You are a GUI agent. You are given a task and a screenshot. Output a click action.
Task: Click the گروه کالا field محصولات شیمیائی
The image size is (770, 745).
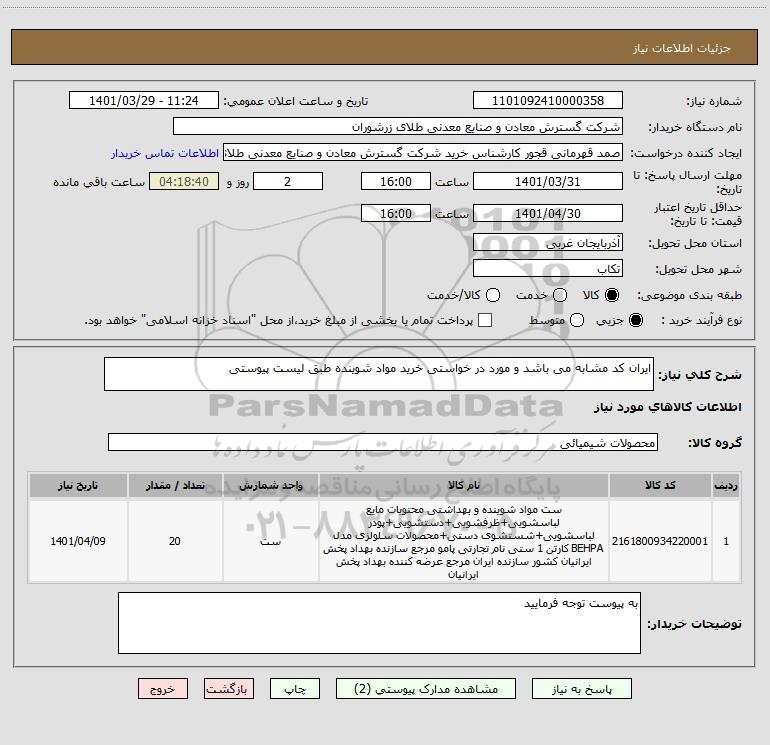tap(383, 442)
